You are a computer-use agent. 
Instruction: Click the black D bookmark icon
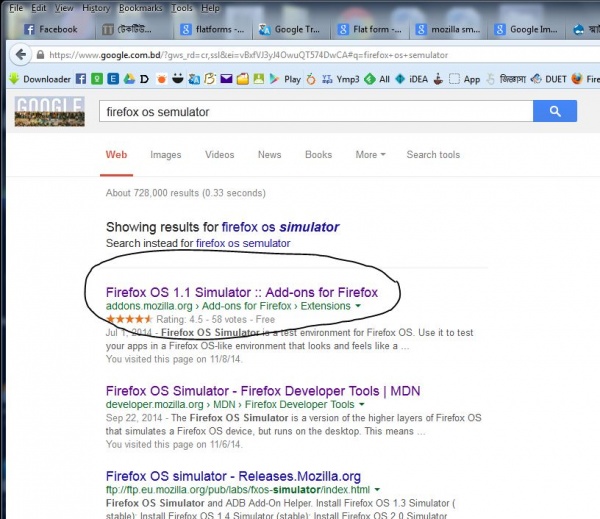[144, 79]
